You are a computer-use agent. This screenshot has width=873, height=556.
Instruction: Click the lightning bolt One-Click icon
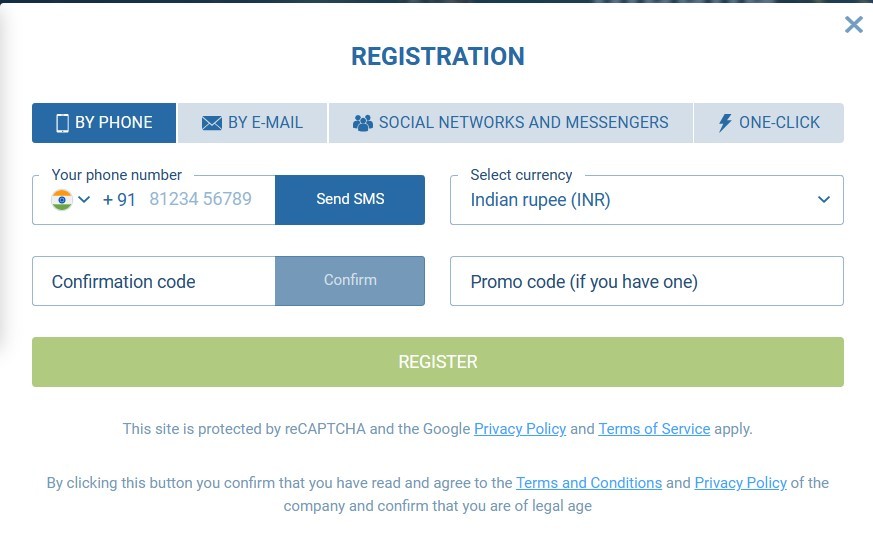click(x=724, y=123)
